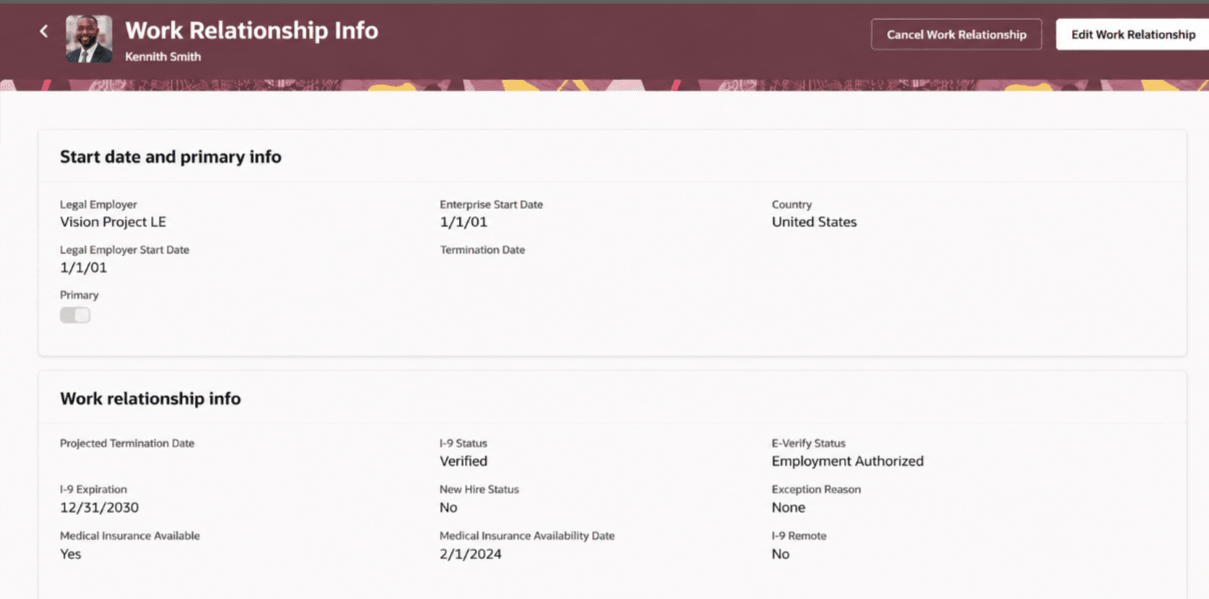Viewport: 1209px width, 599px height.
Task: Select the Work Relationship Info page title
Action: (x=251, y=31)
